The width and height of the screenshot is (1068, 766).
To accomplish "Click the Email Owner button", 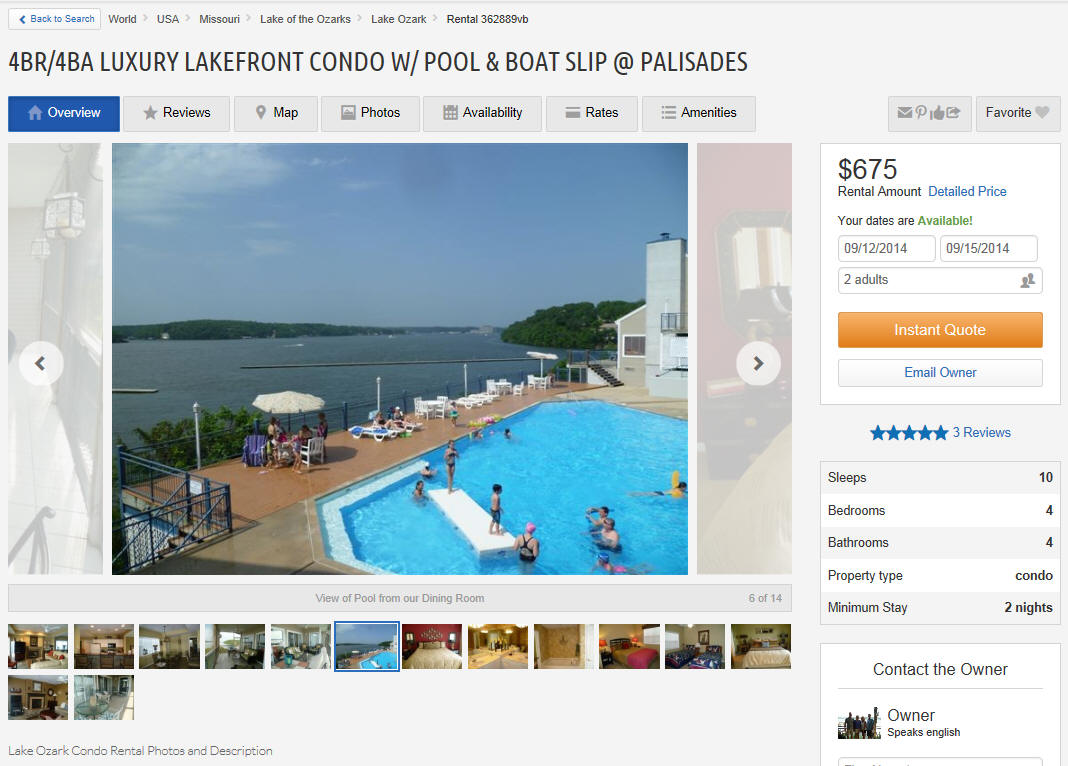I will pos(940,372).
